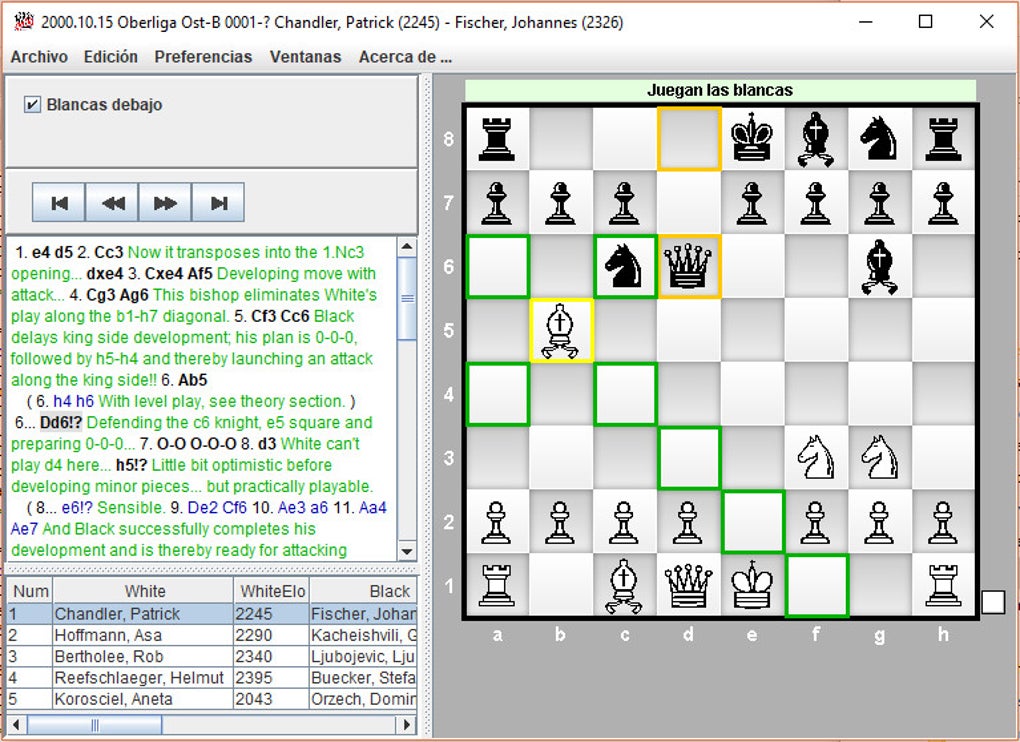Step back one move
Screen dimensions: 1020x742
112,203
